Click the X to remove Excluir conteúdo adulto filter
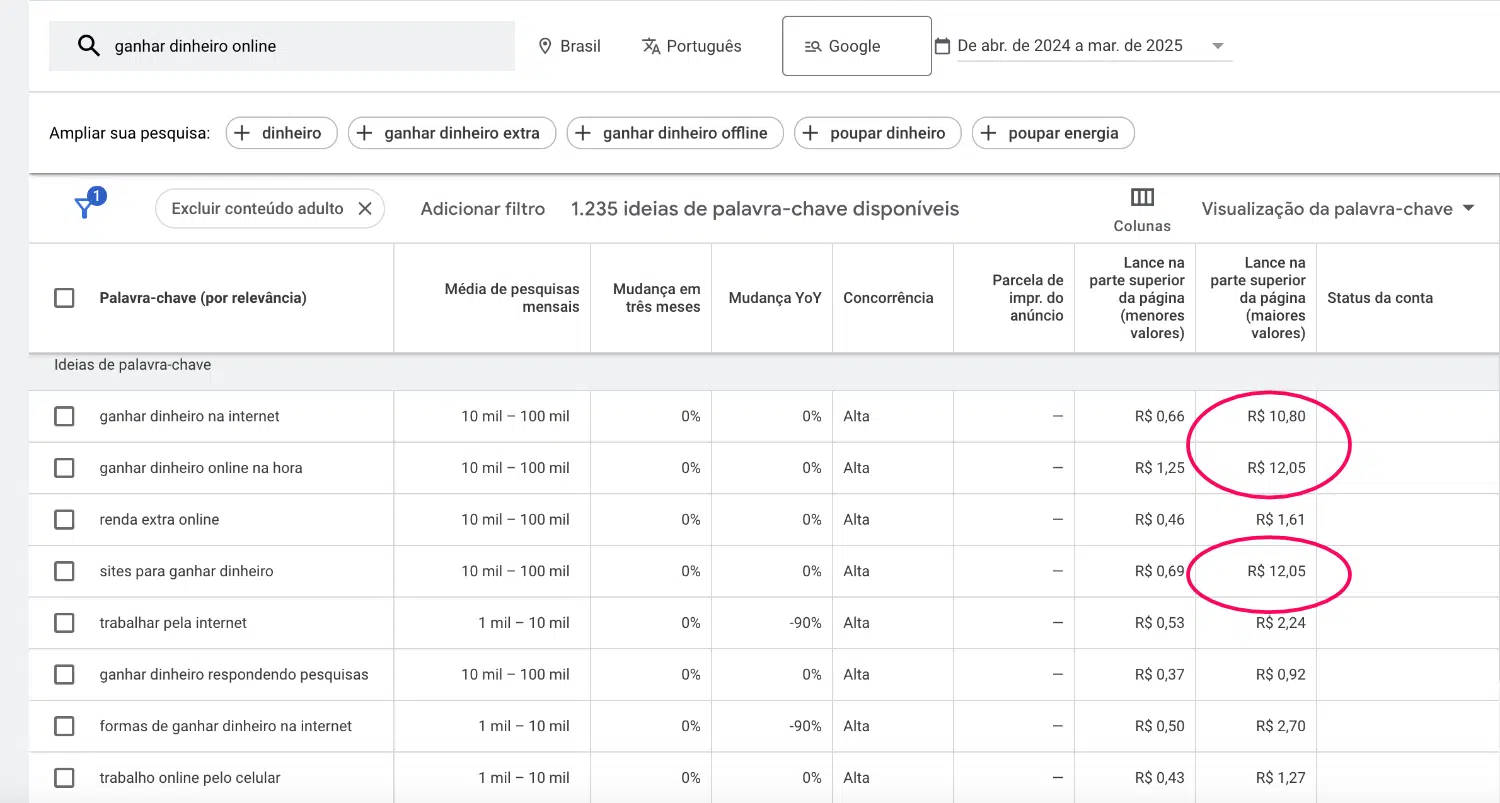 [x=366, y=208]
